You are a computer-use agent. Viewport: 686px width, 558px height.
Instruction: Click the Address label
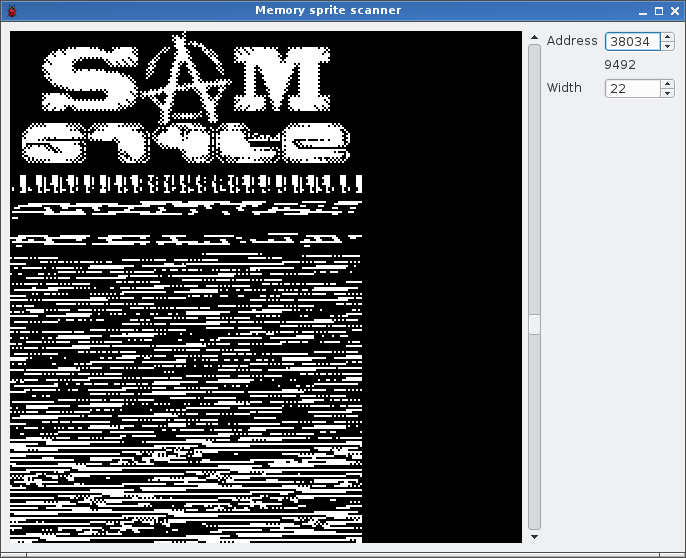point(572,41)
